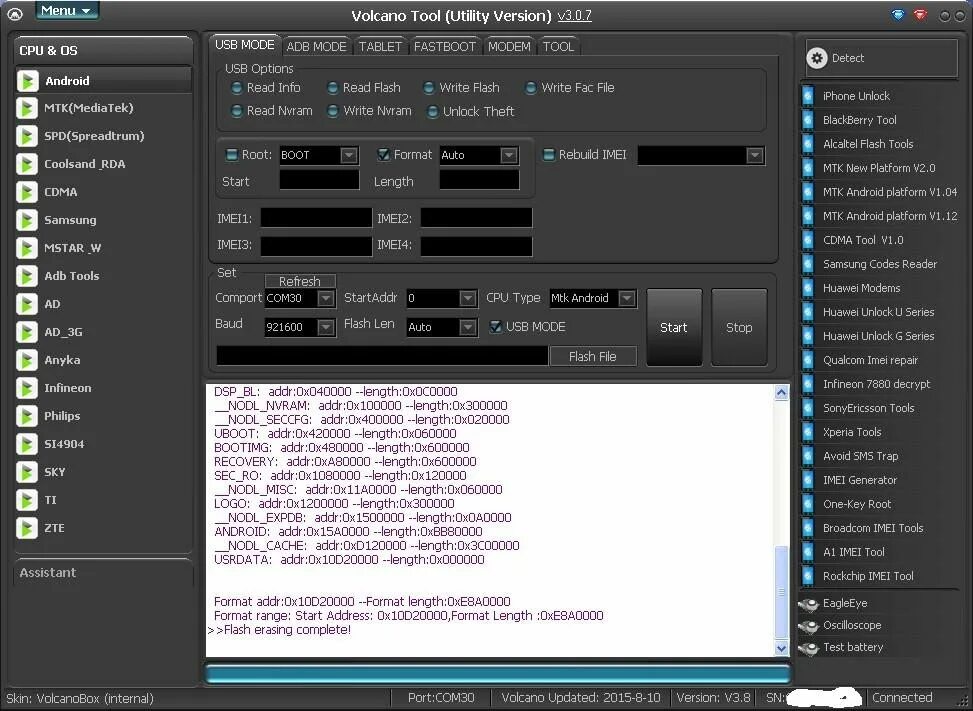
Task: Click the green arrow icon beside Philips
Action: tap(27, 416)
